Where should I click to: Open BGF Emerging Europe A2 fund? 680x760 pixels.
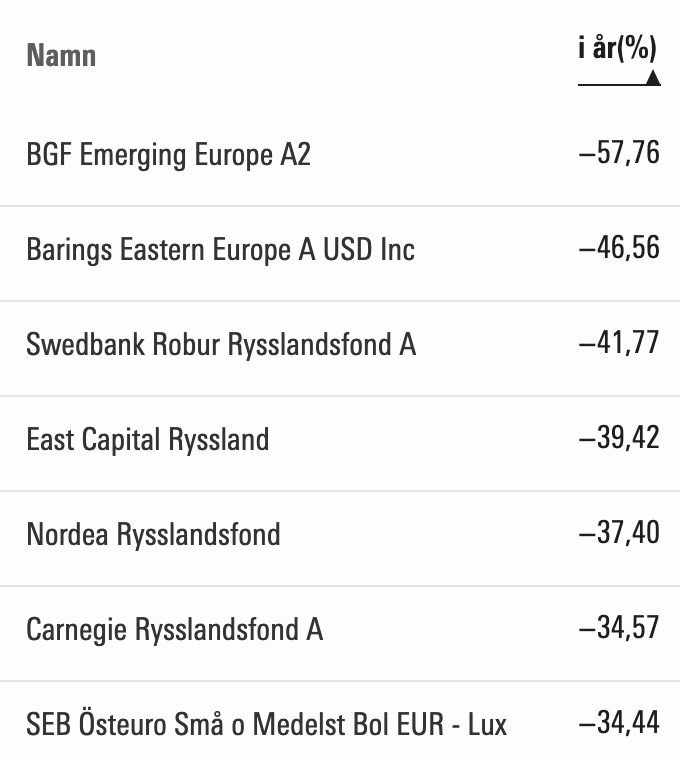(x=168, y=155)
